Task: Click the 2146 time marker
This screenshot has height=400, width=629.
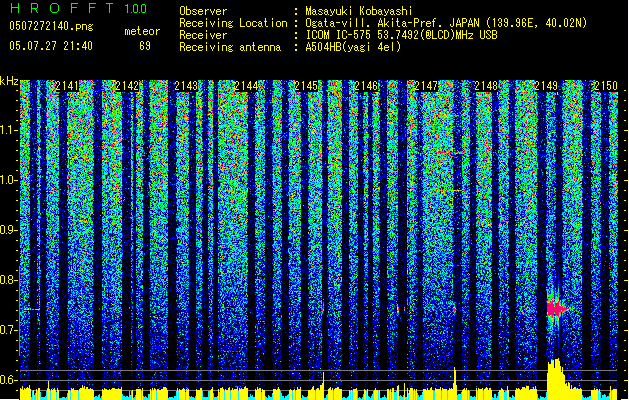Action: click(x=366, y=86)
